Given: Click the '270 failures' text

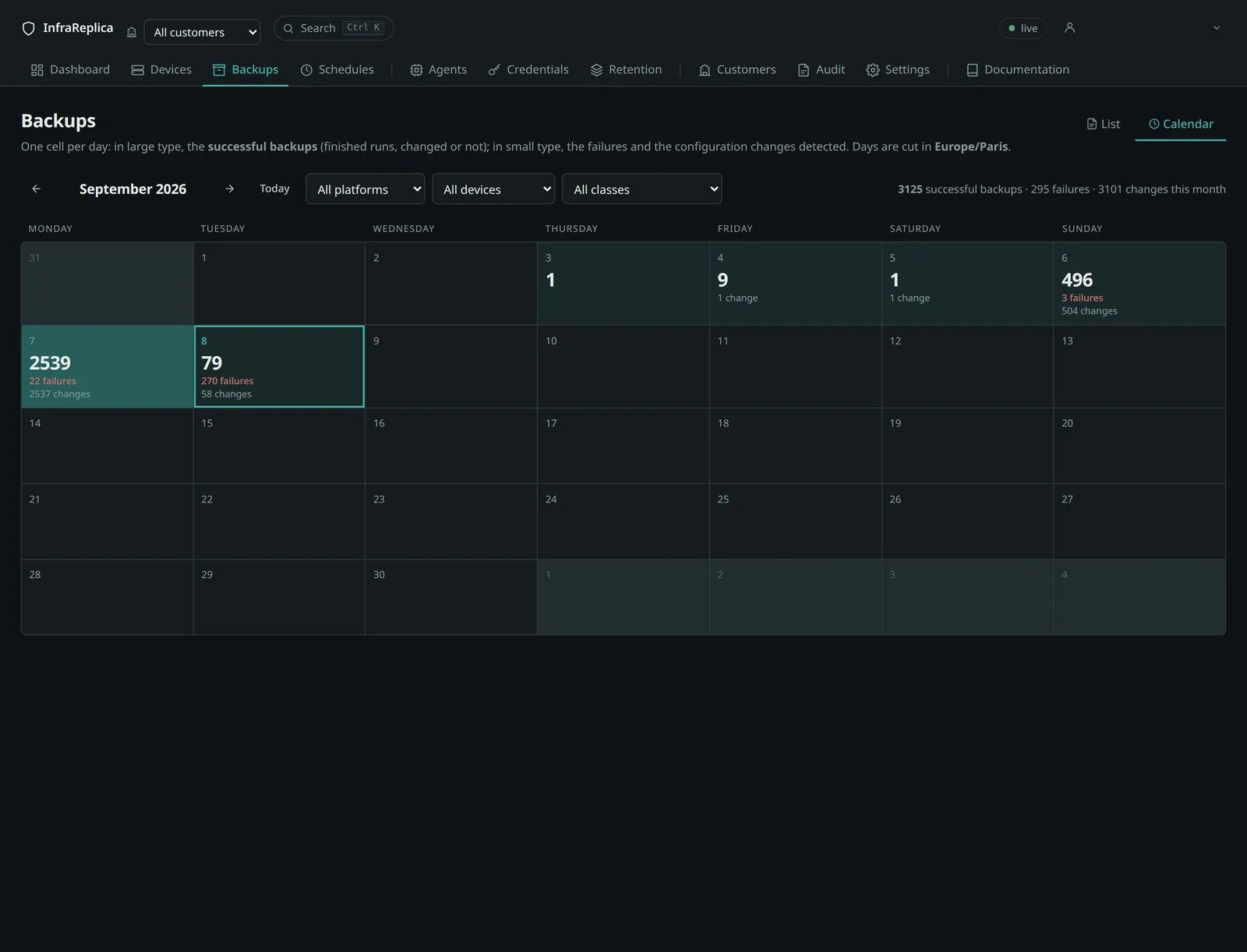Looking at the screenshot, I should click(227, 381).
